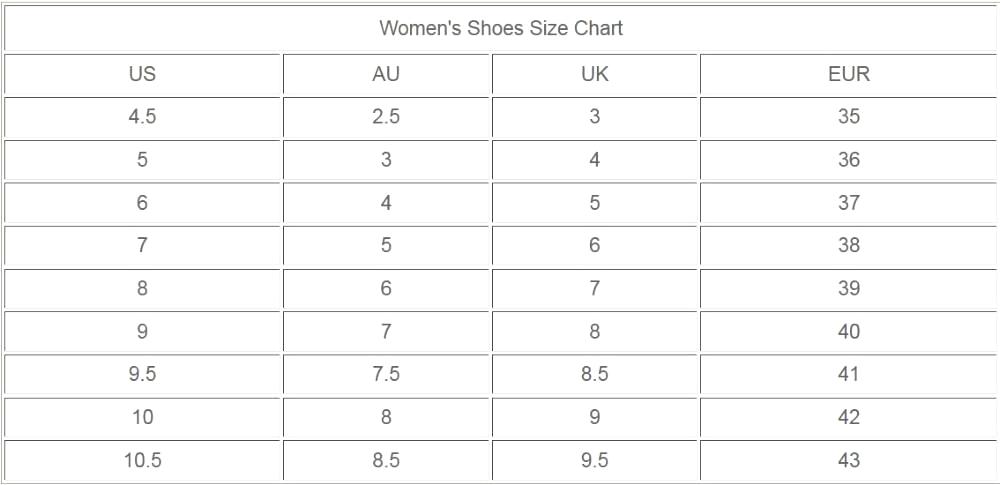This screenshot has width=1000, height=485.
Task: Select the EUR size 39 cell
Action: coord(849,289)
